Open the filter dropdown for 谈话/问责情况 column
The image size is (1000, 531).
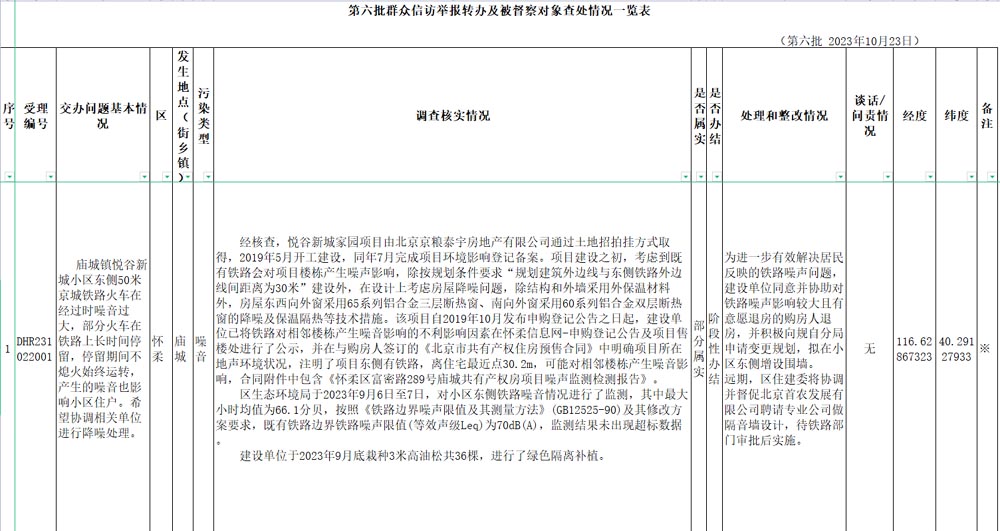888,177
